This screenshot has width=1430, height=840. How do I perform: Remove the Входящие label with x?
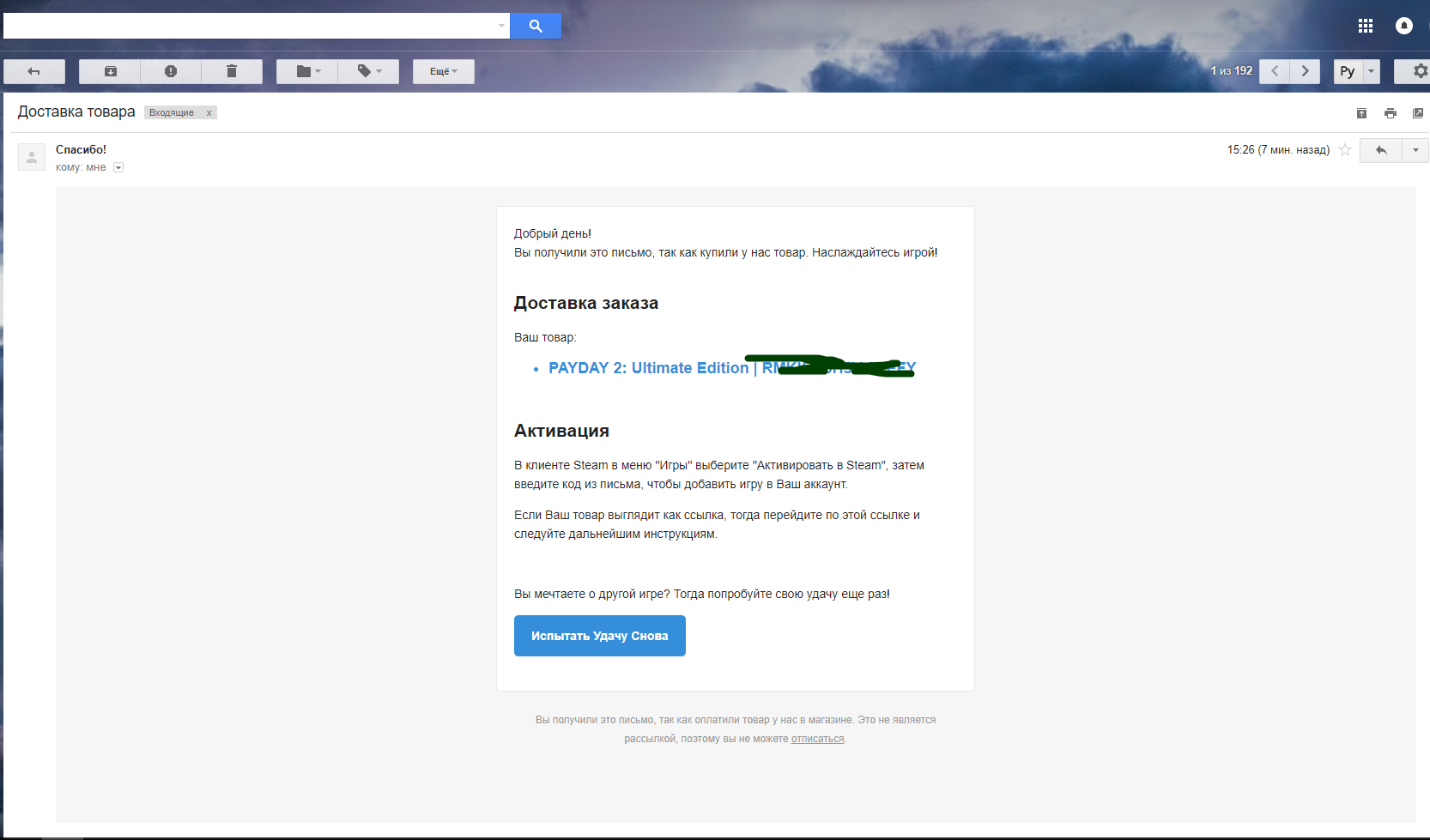pos(209,112)
